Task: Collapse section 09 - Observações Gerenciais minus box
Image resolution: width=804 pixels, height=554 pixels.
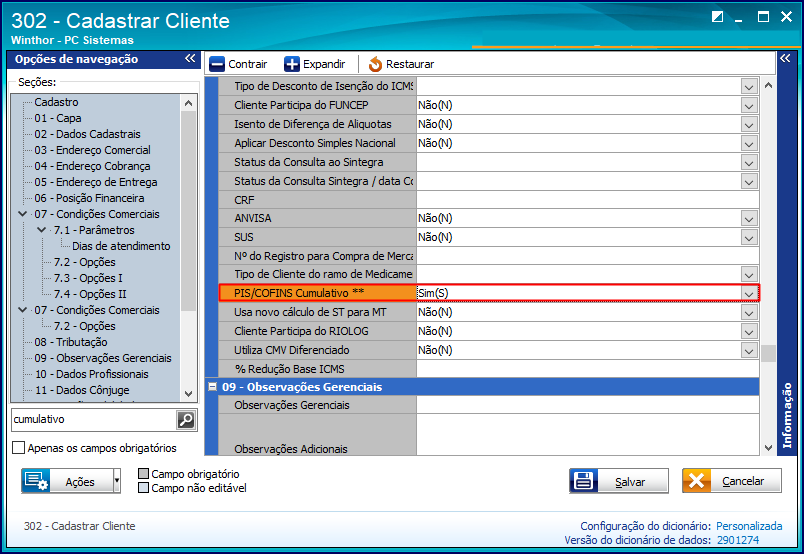Action: [x=212, y=387]
